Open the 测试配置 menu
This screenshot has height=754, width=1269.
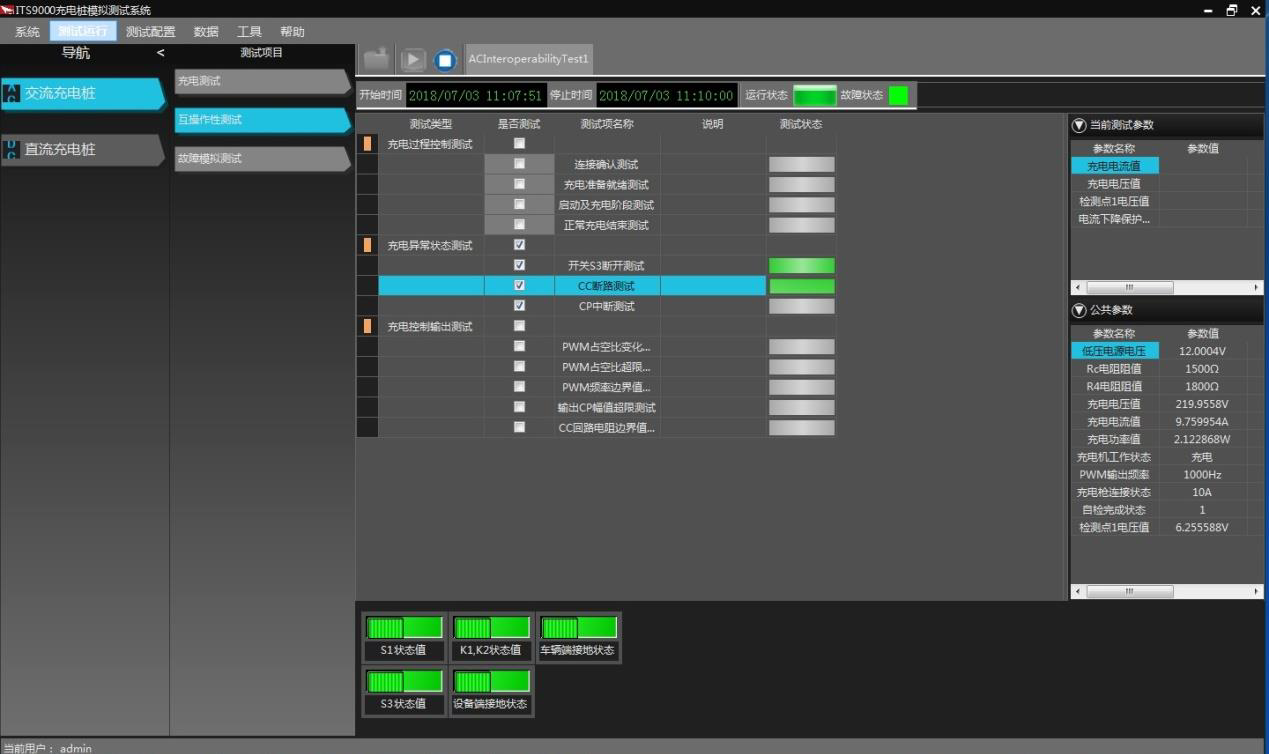(150, 32)
